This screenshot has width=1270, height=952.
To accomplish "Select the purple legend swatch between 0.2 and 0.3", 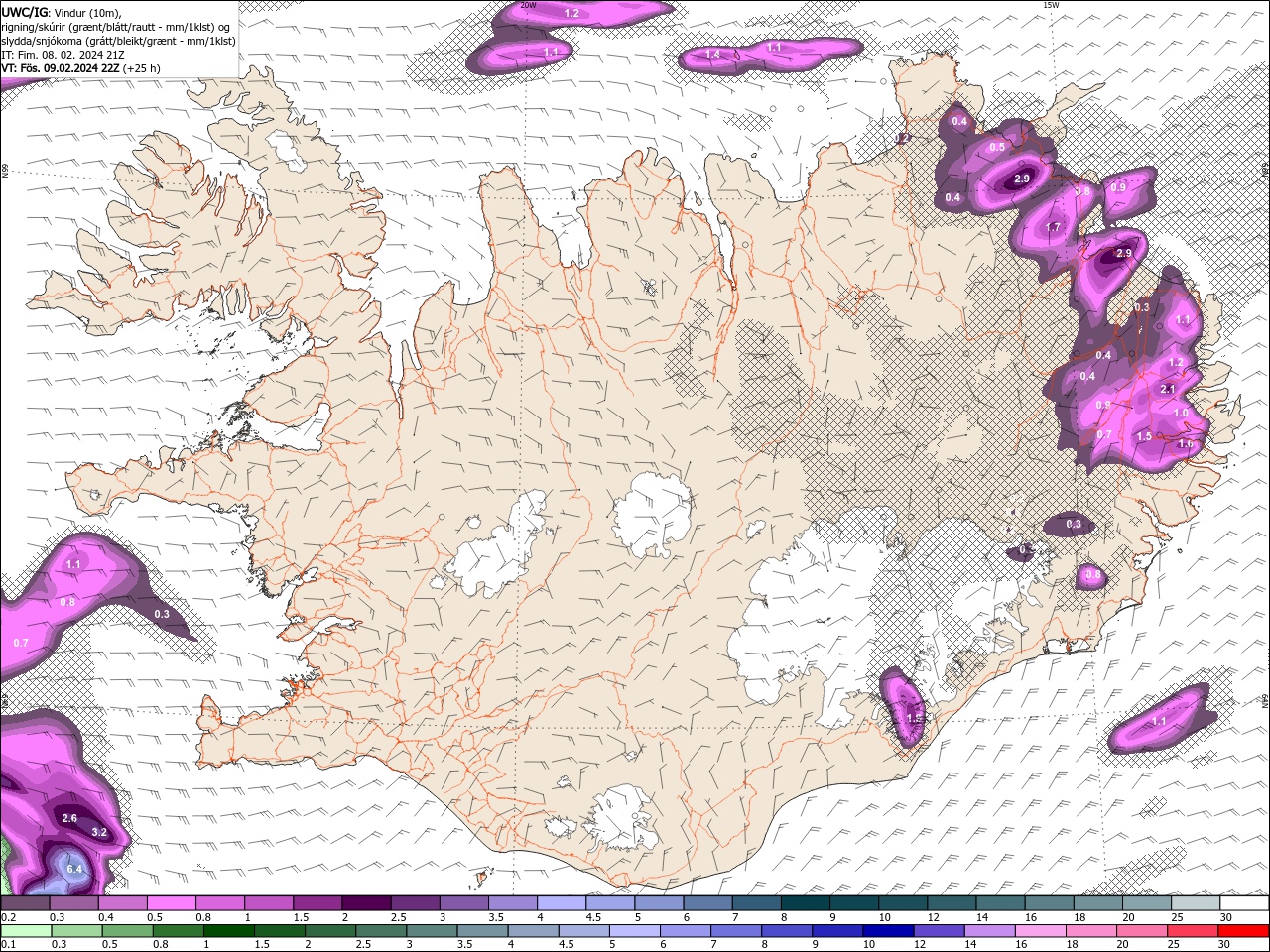I will coord(25,903).
